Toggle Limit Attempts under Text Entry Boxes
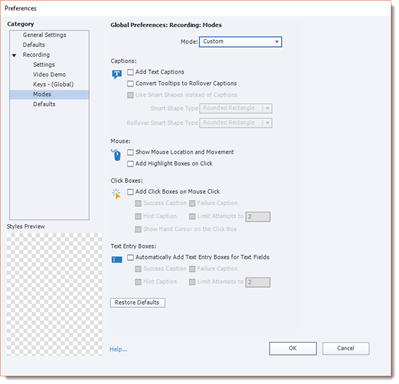The width and height of the screenshot is (399, 384). pos(192,282)
